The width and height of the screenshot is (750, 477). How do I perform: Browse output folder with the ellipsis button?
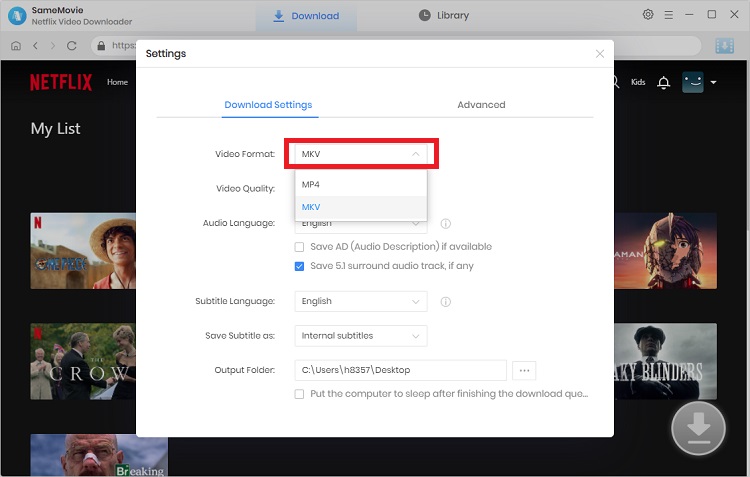524,370
